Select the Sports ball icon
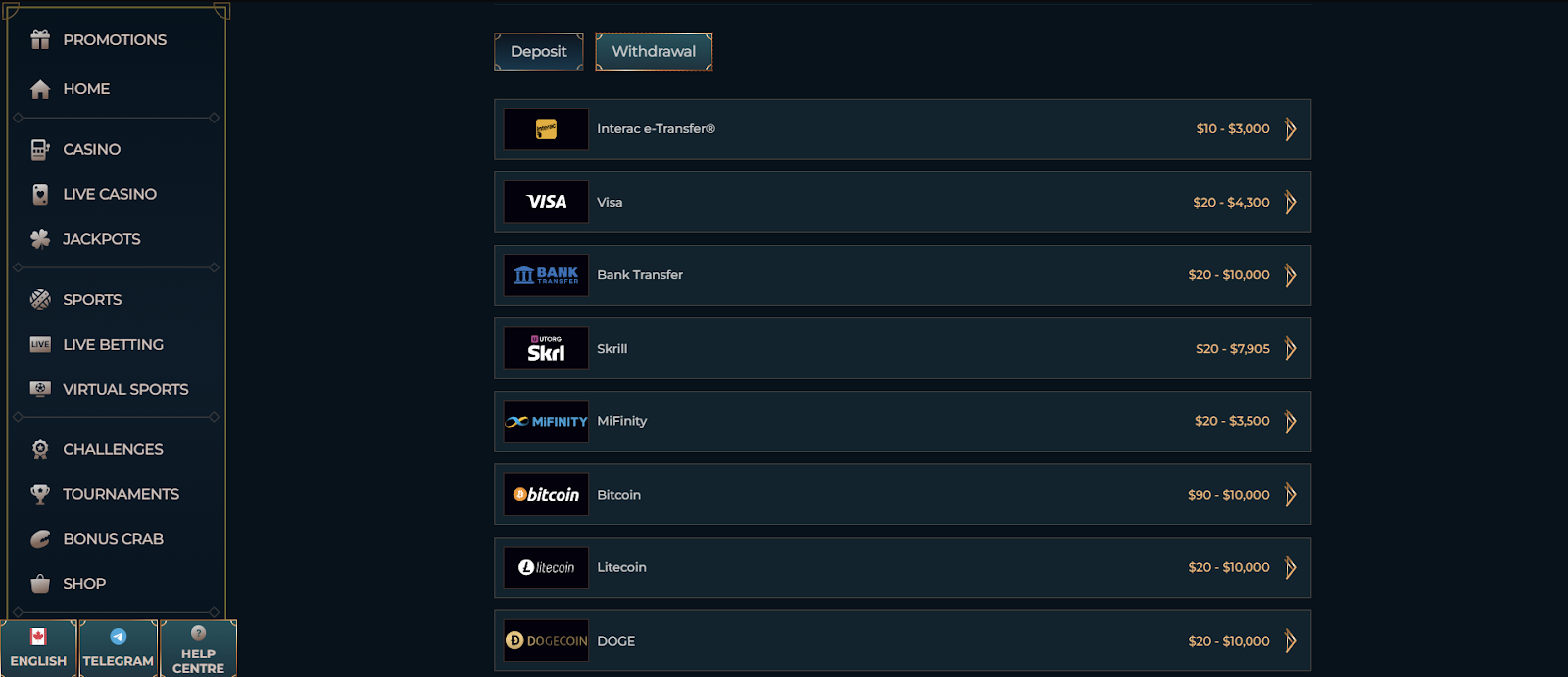 pos(40,300)
